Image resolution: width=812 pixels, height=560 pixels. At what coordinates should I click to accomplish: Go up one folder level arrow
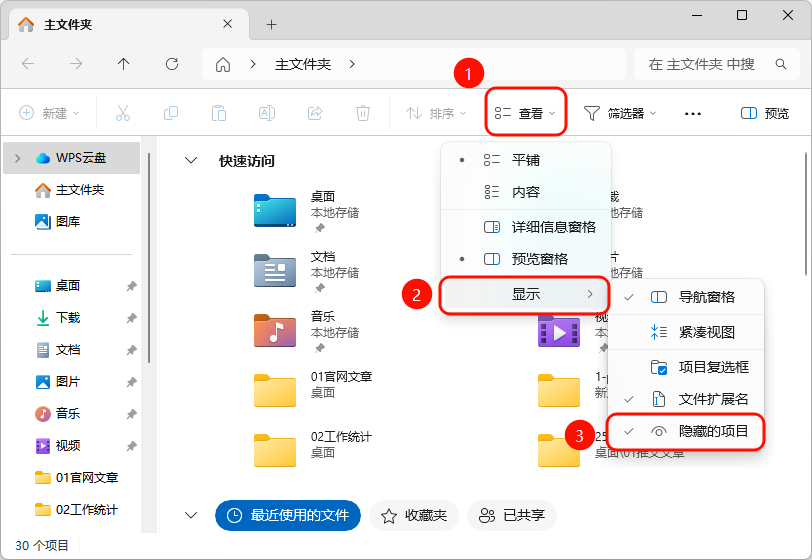[123, 64]
